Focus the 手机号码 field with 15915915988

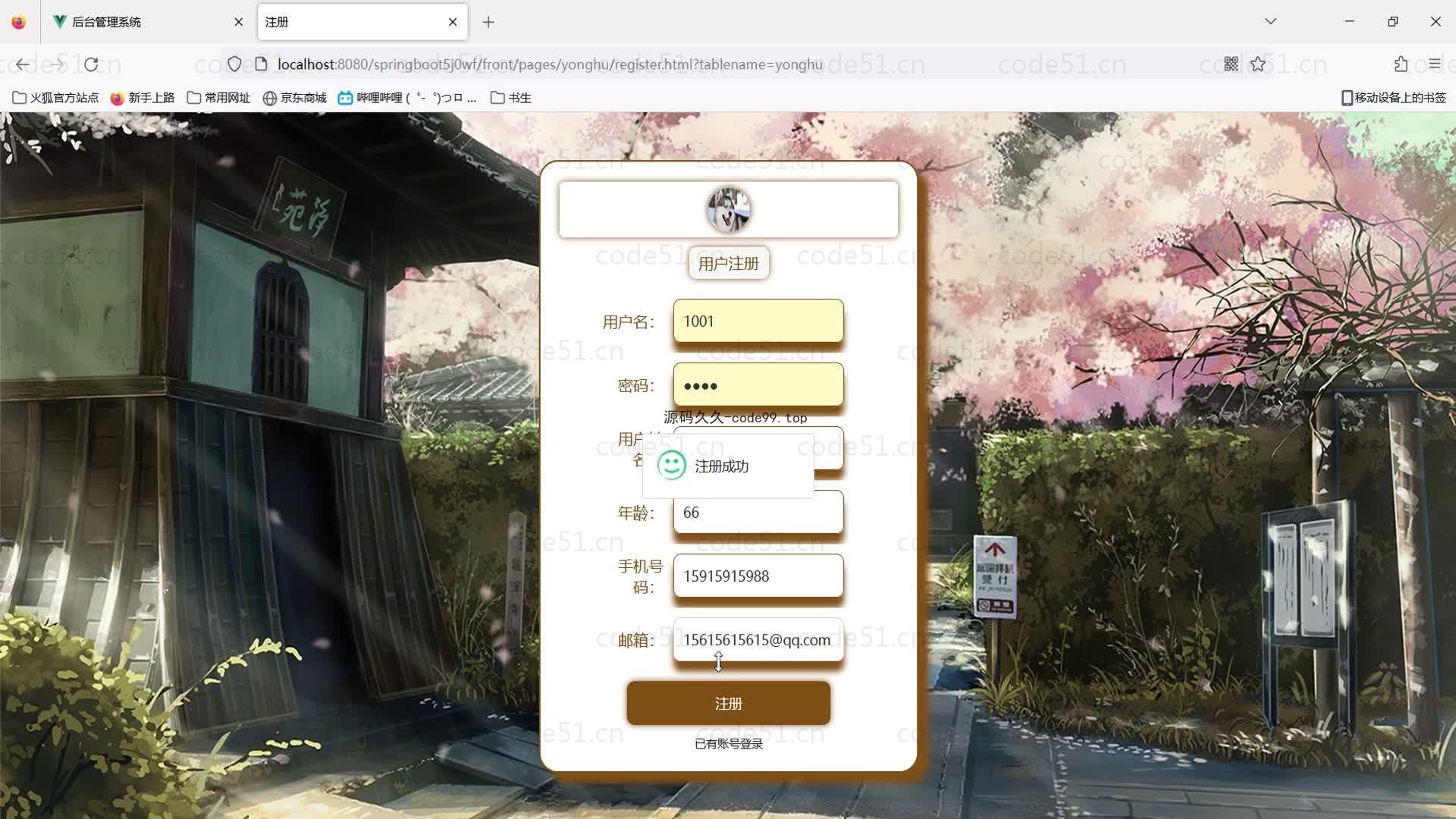(x=758, y=576)
